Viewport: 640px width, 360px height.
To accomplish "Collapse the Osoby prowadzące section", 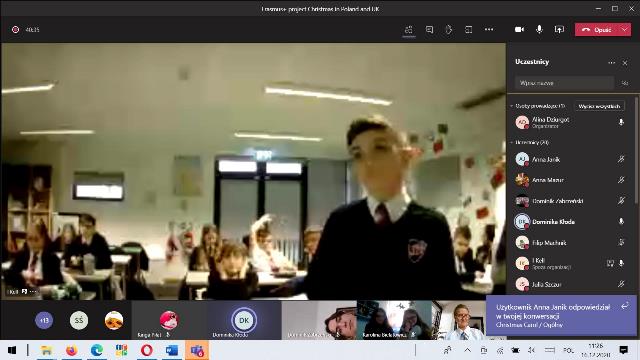I will point(511,106).
